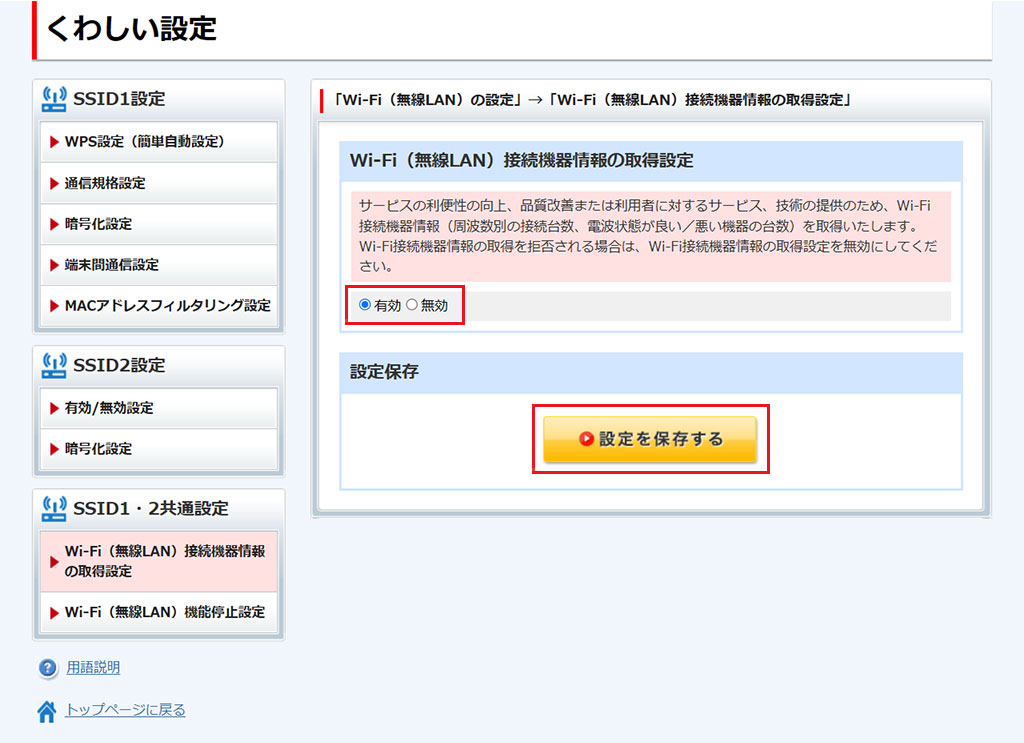Click the home icon for top page
1024x743 pixels.
pos(47,711)
